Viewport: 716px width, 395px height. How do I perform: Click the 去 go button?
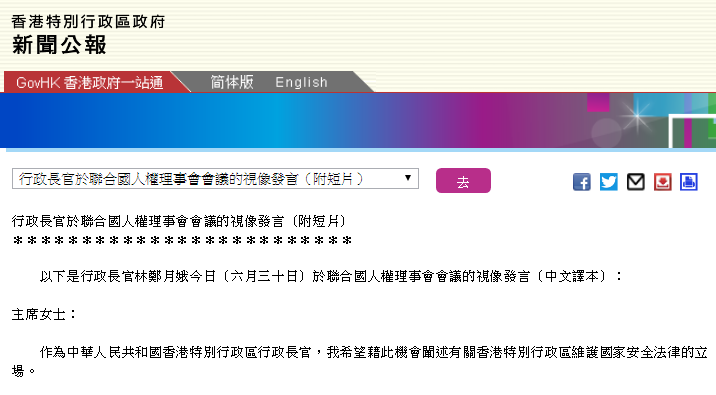coord(463,180)
